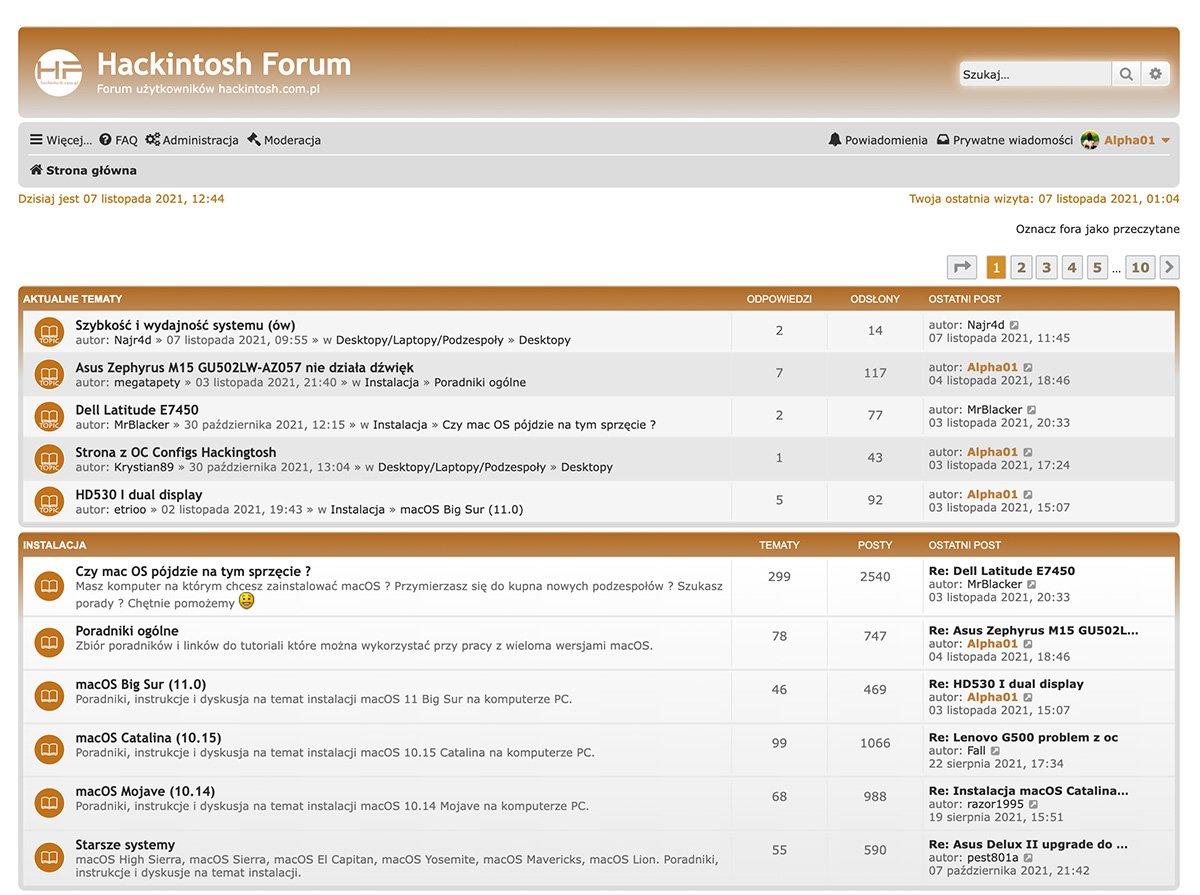Open macOS Mojave (10.14) forum

145,791
